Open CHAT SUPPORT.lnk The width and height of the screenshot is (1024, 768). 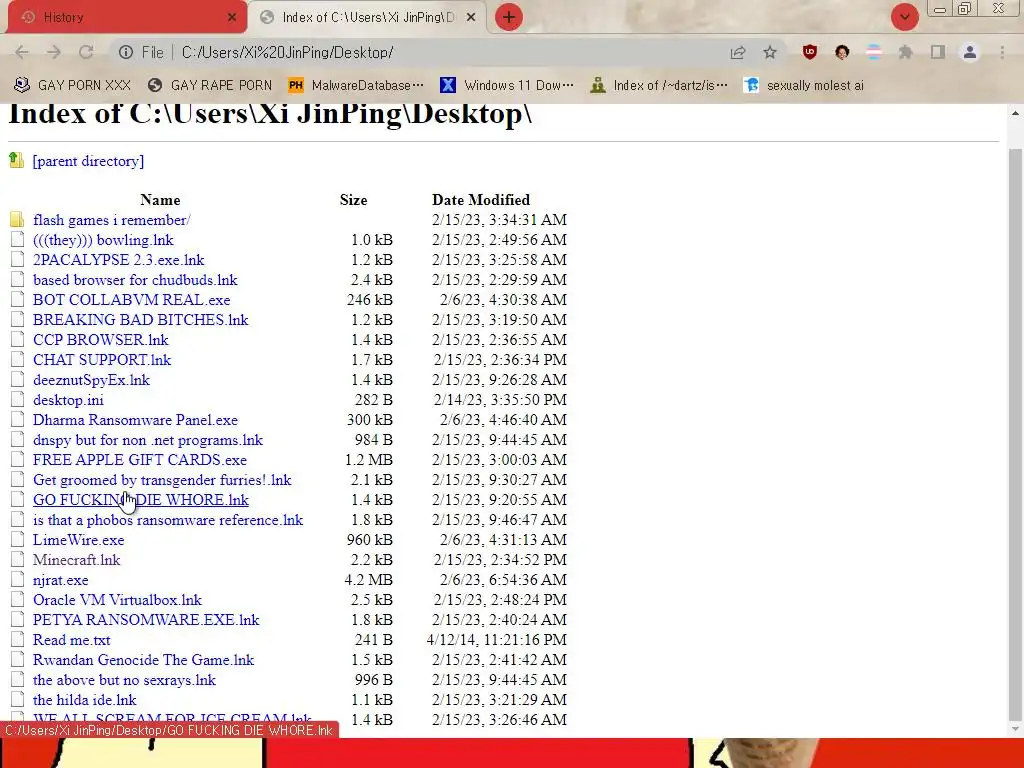(x=102, y=360)
